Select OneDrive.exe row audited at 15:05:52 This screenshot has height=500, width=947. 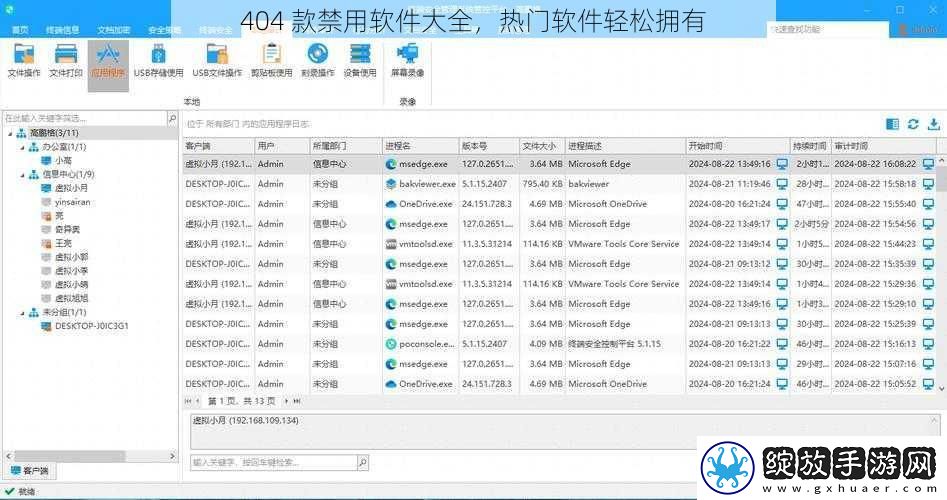(560, 384)
